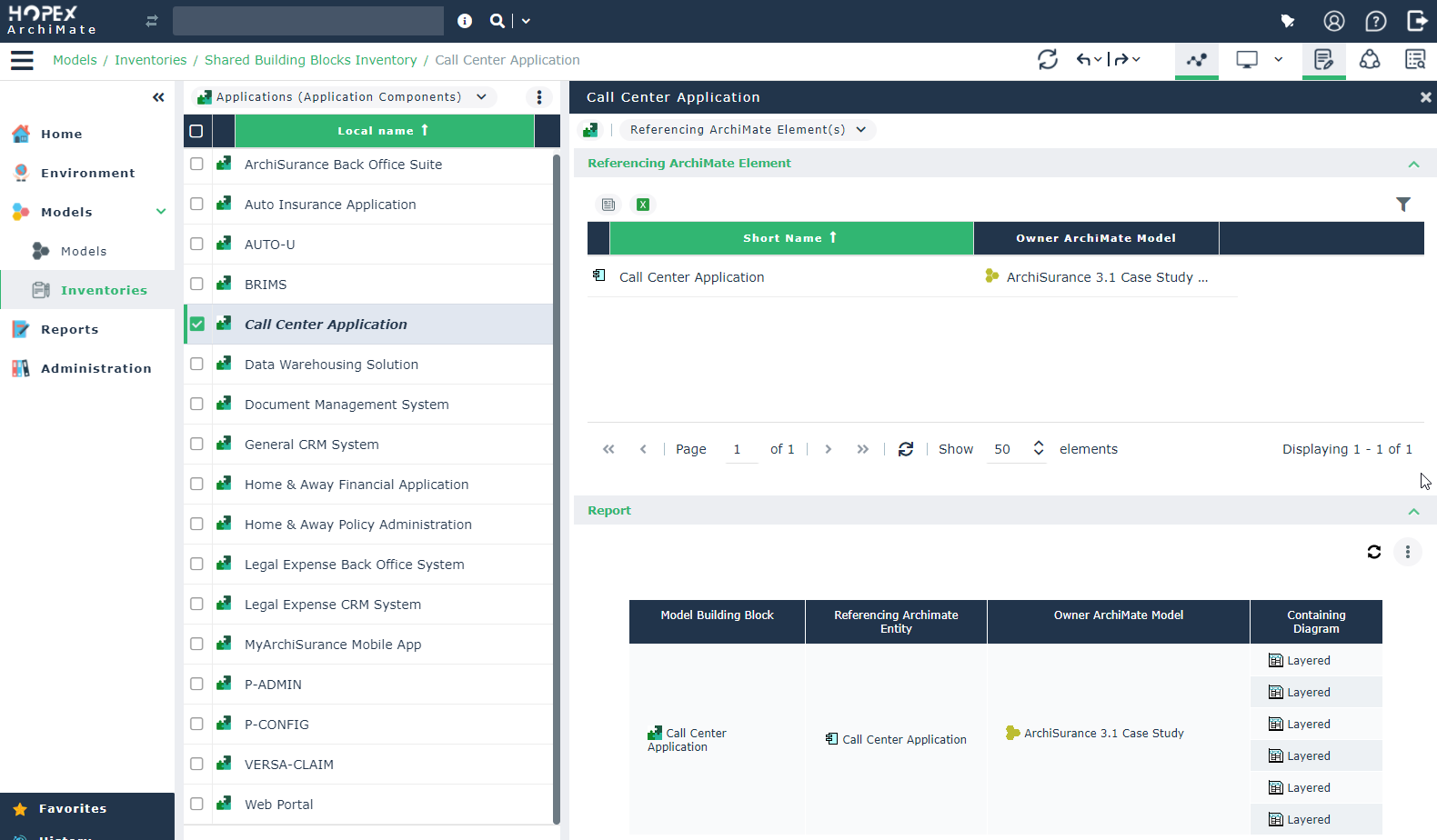Open ArchiSurance 3.1 Case Study link
Image resolution: width=1437 pixels, height=840 pixels.
point(1106,277)
